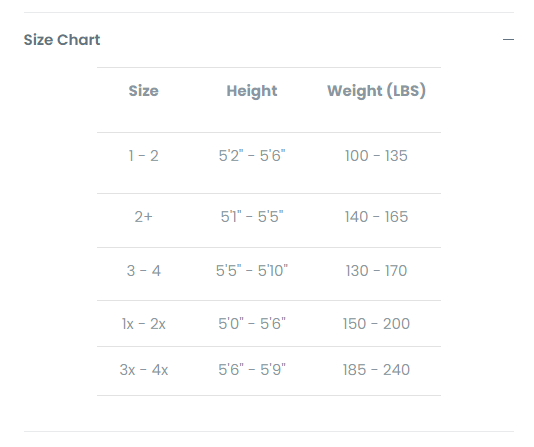Click size 1 - 2 cell
This screenshot has height=447, width=534.
point(143,156)
